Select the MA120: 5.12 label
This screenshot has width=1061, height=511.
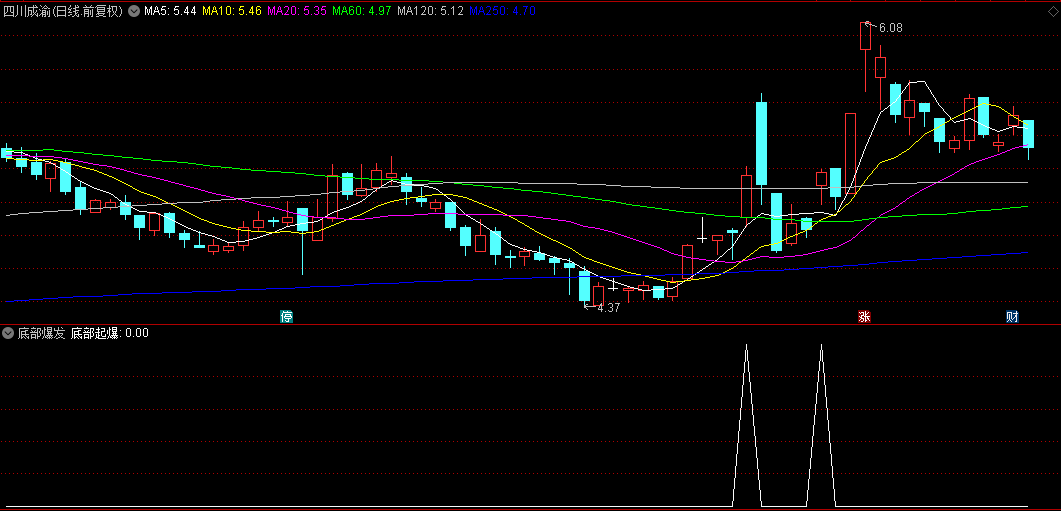(x=430, y=11)
